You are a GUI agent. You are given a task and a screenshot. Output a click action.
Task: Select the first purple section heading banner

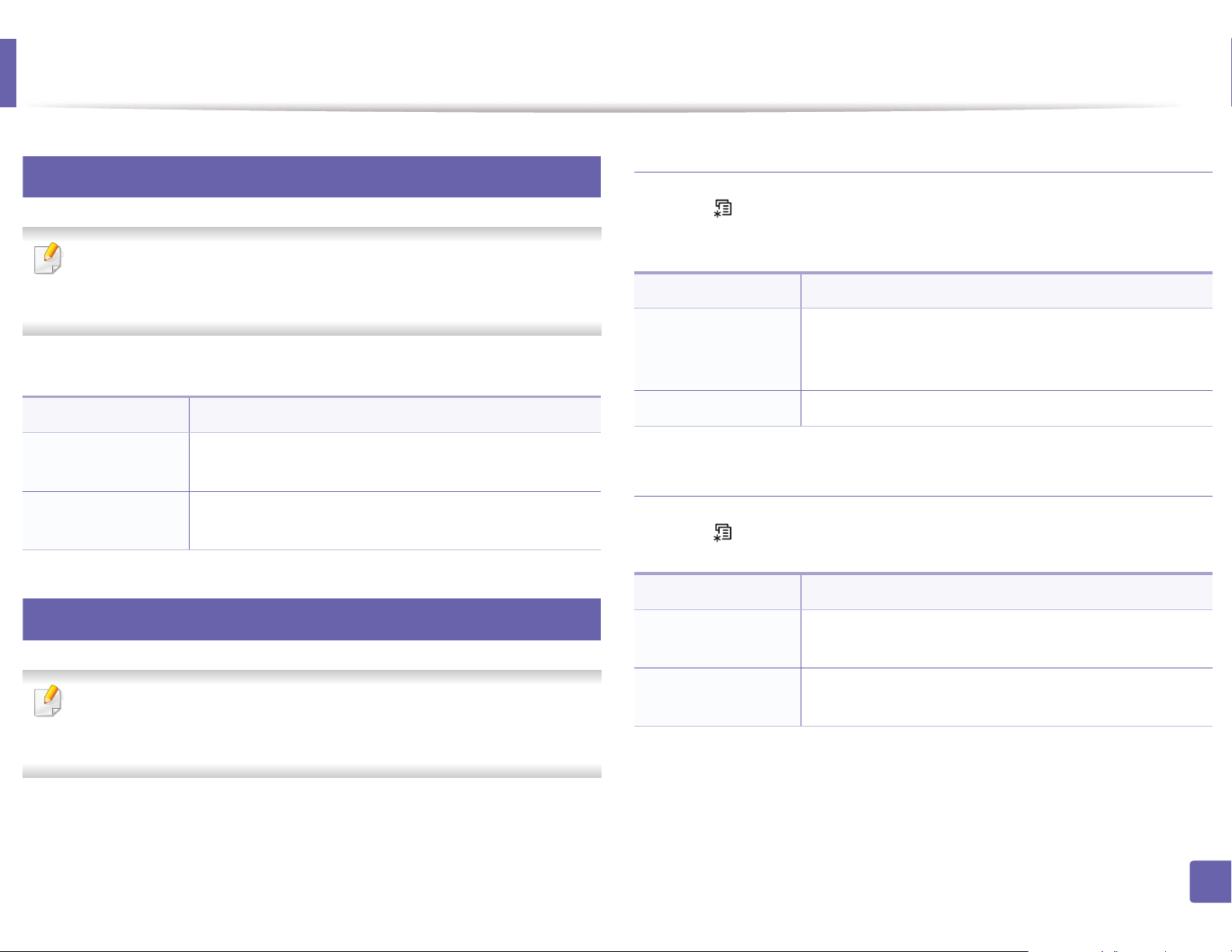(x=312, y=176)
